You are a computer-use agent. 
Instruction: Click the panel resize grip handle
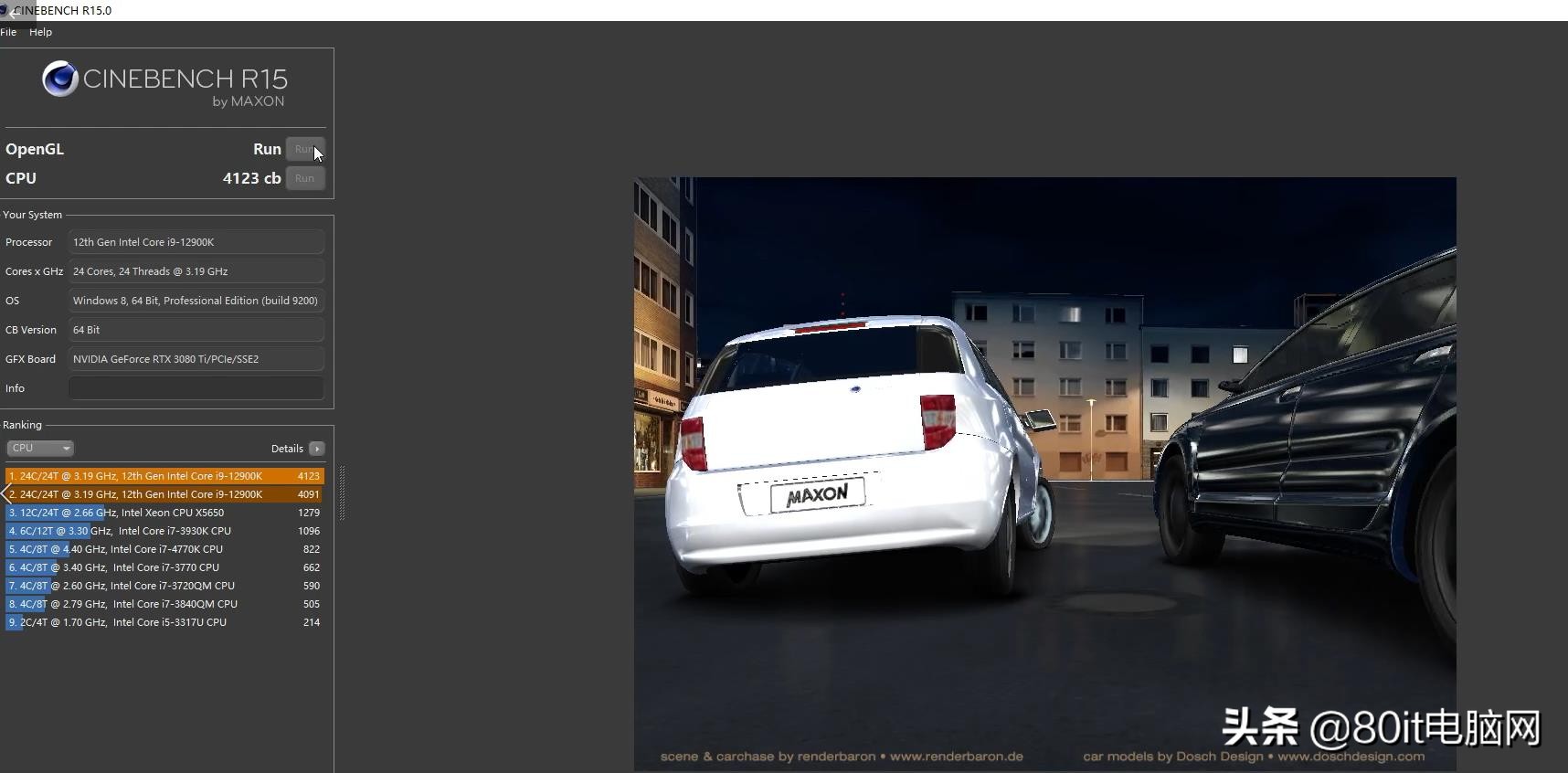342,493
